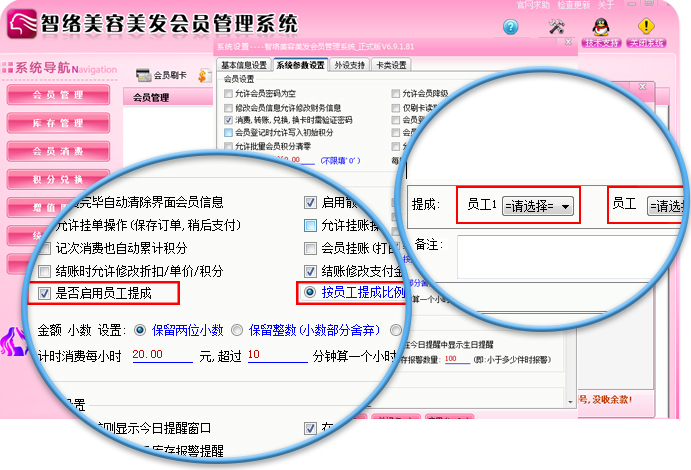Image resolution: width=691 pixels, height=470 pixels.
Task: Switch to the 卡类设置 tab
Action: pyautogui.click(x=391, y=65)
